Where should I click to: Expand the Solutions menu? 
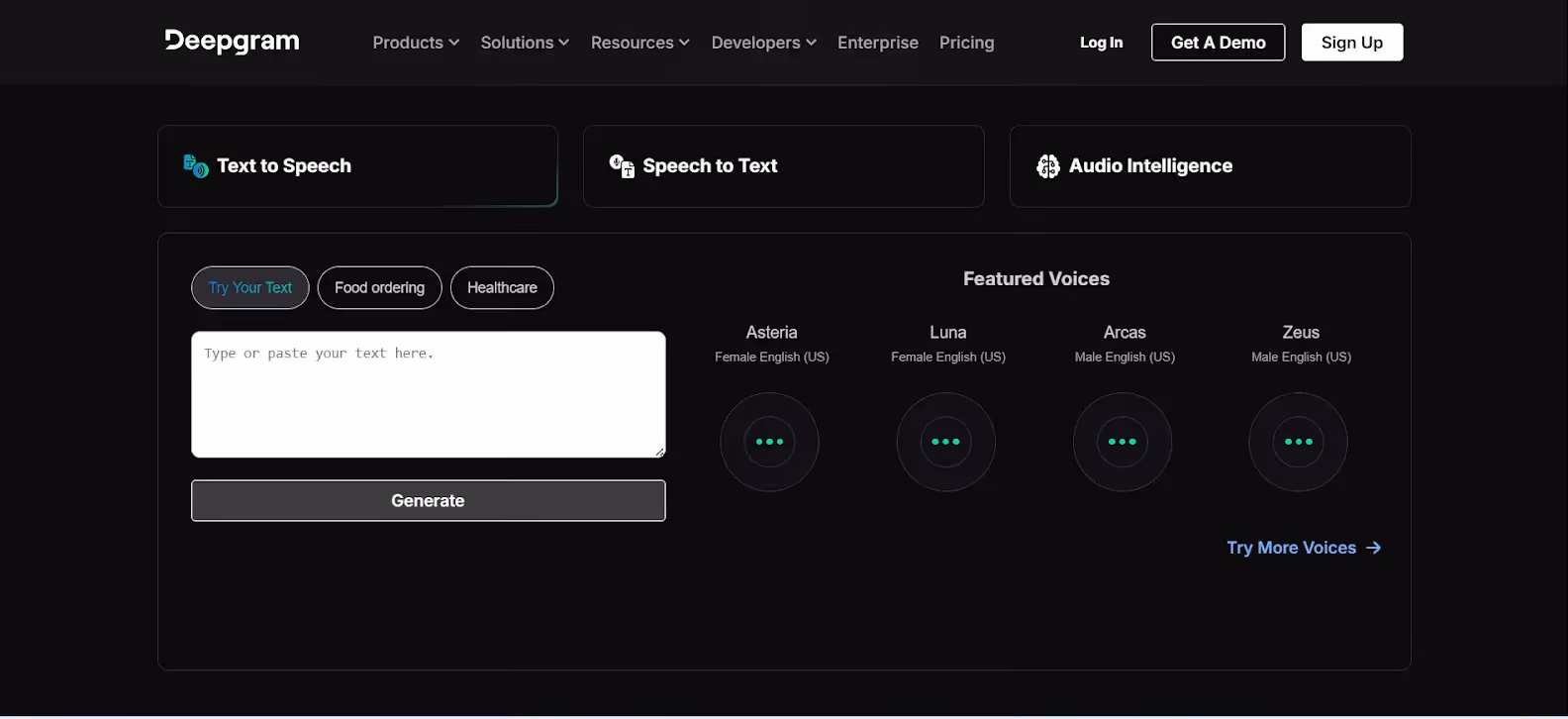[x=525, y=43]
